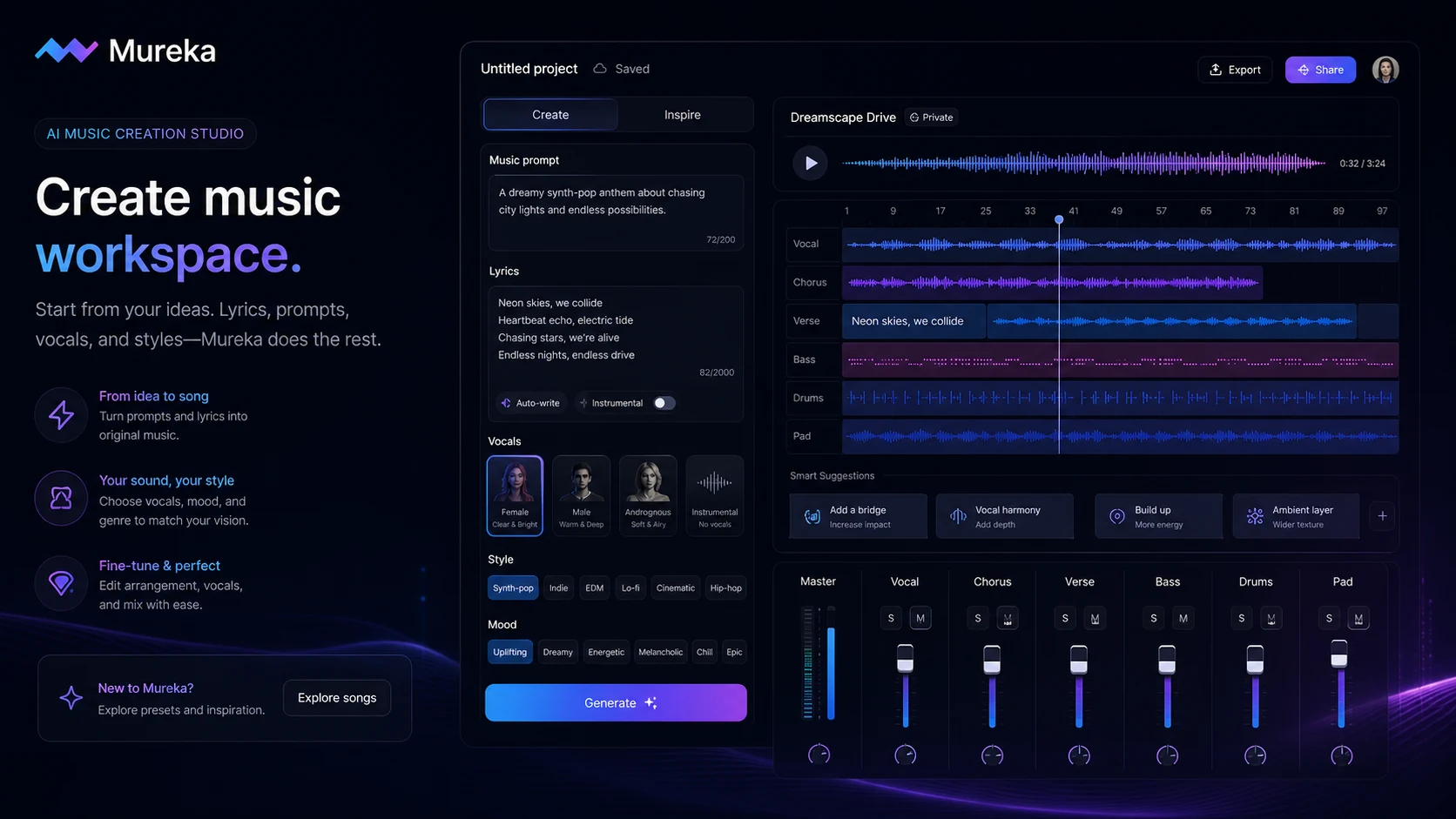Play the Dreamscape Drive track

click(810, 163)
